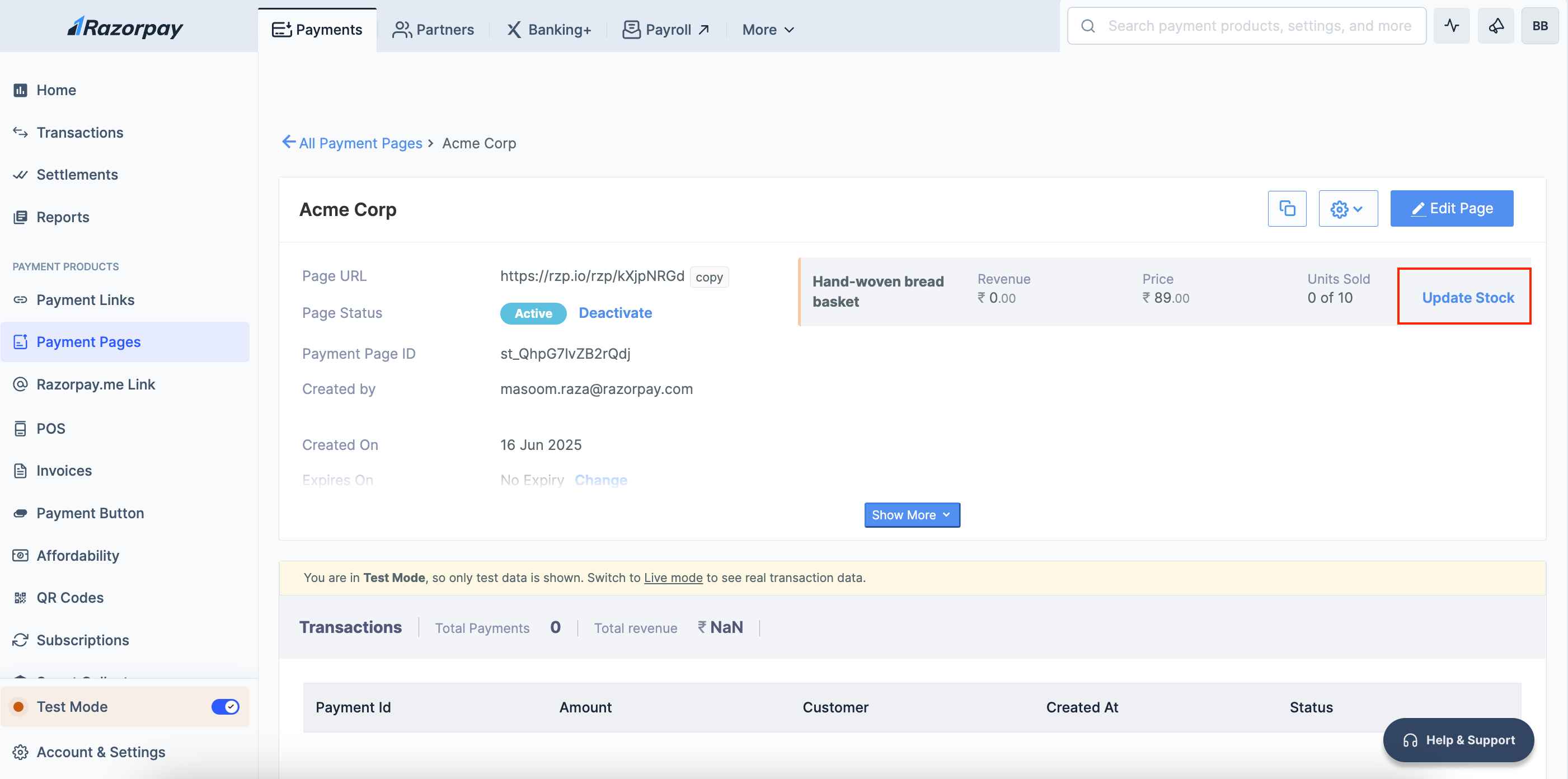Image resolution: width=1568 pixels, height=779 pixels.
Task: Click the Payment Button icon
Action: click(x=20, y=513)
